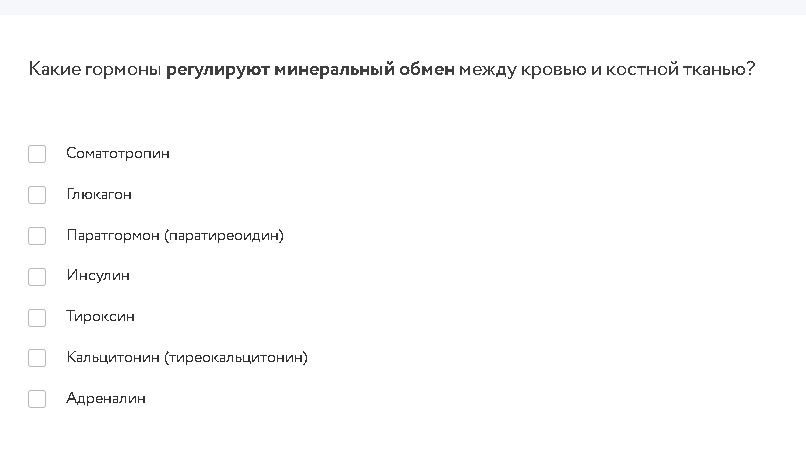Viewport: 806px width, 453px height.
Task: Click the bold phrase регулируют минеральный обмен
Action: click(310, 69)
